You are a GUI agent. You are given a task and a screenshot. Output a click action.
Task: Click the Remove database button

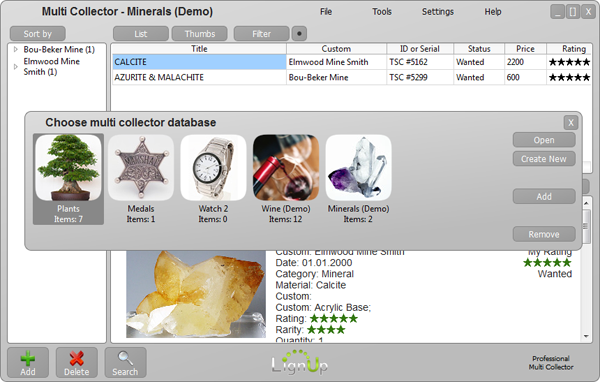[544, 234]
